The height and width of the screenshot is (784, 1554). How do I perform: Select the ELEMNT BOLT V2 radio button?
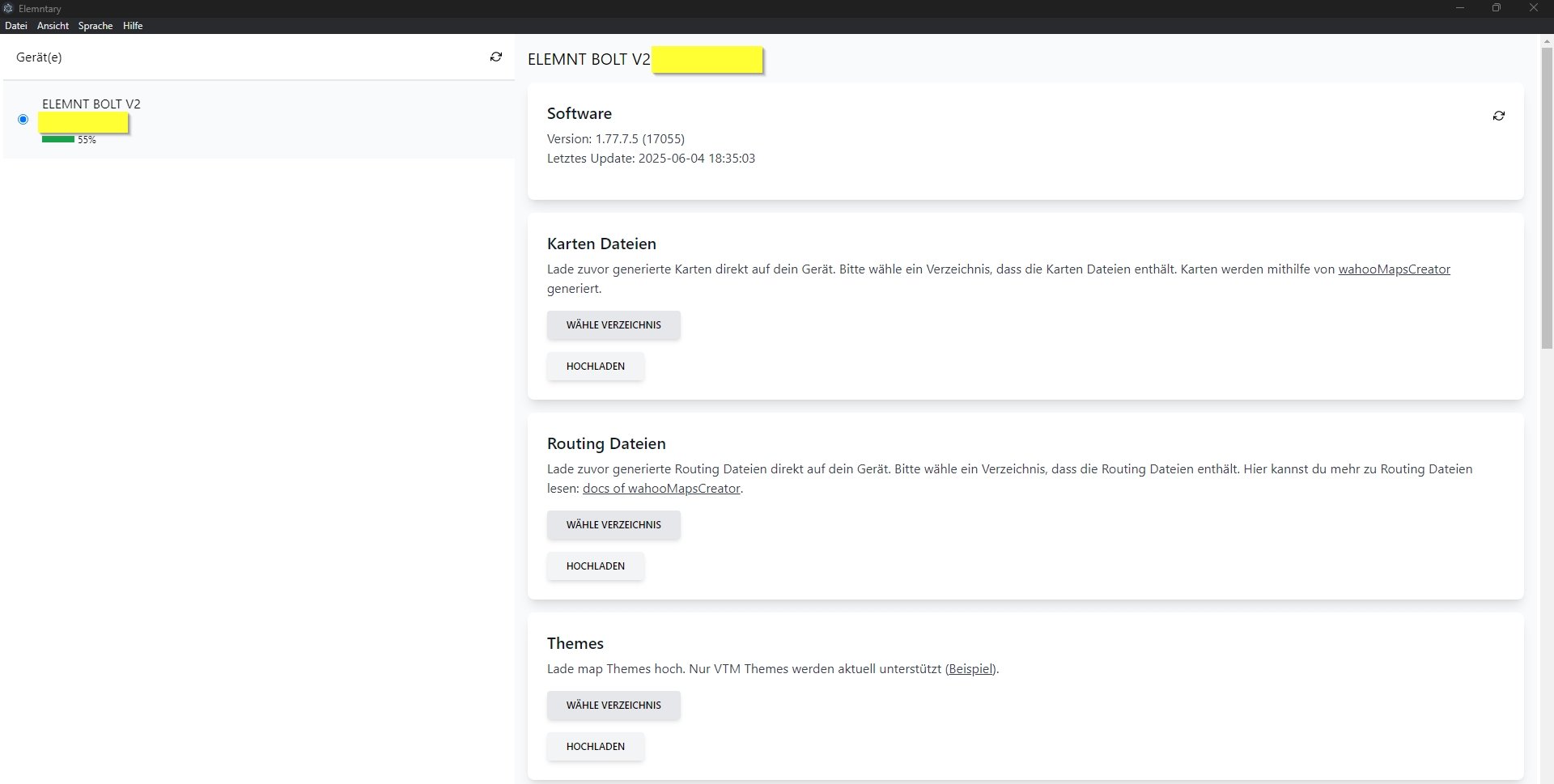[23, 120]
